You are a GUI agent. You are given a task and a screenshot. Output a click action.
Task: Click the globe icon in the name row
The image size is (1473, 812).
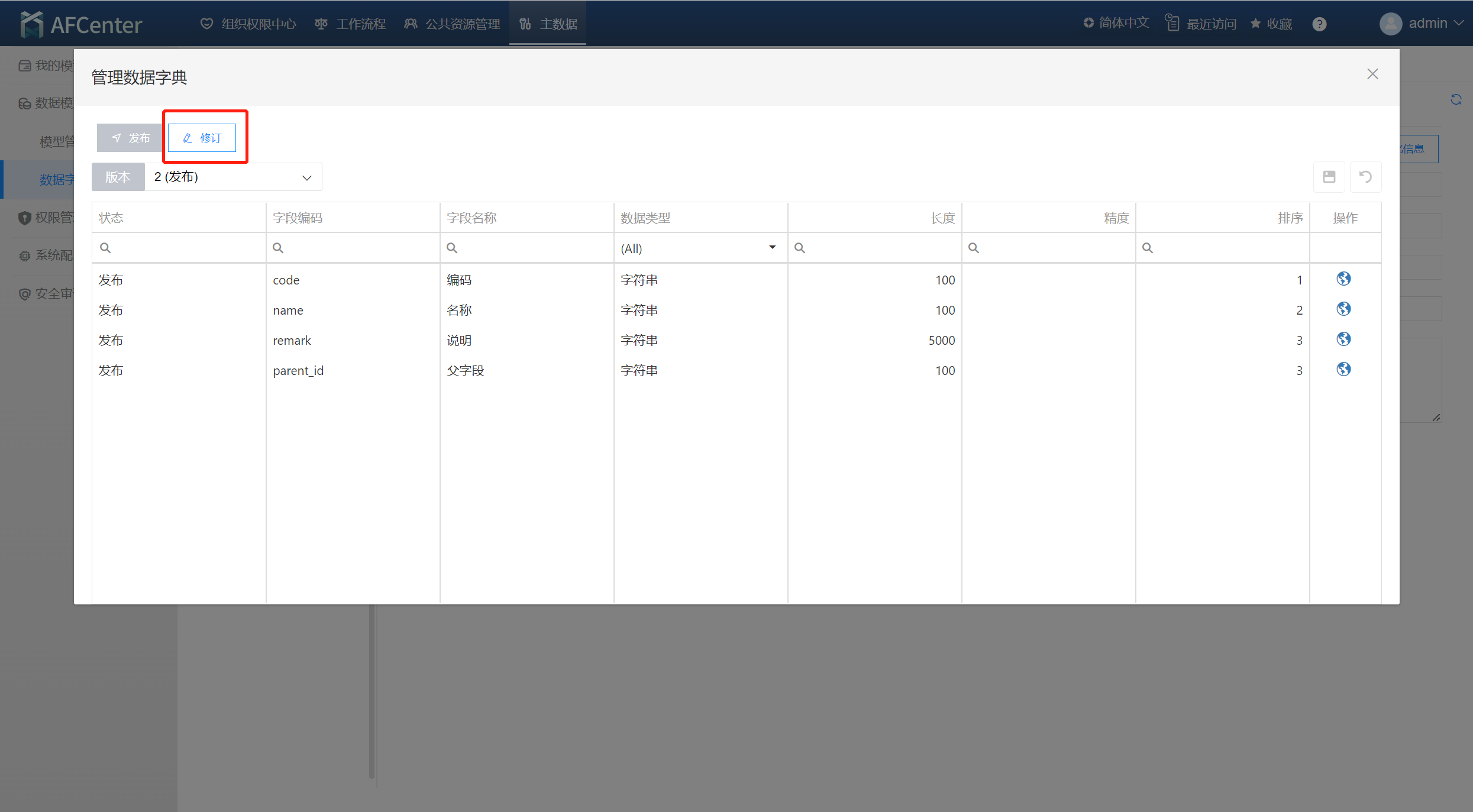[1343, 309]
